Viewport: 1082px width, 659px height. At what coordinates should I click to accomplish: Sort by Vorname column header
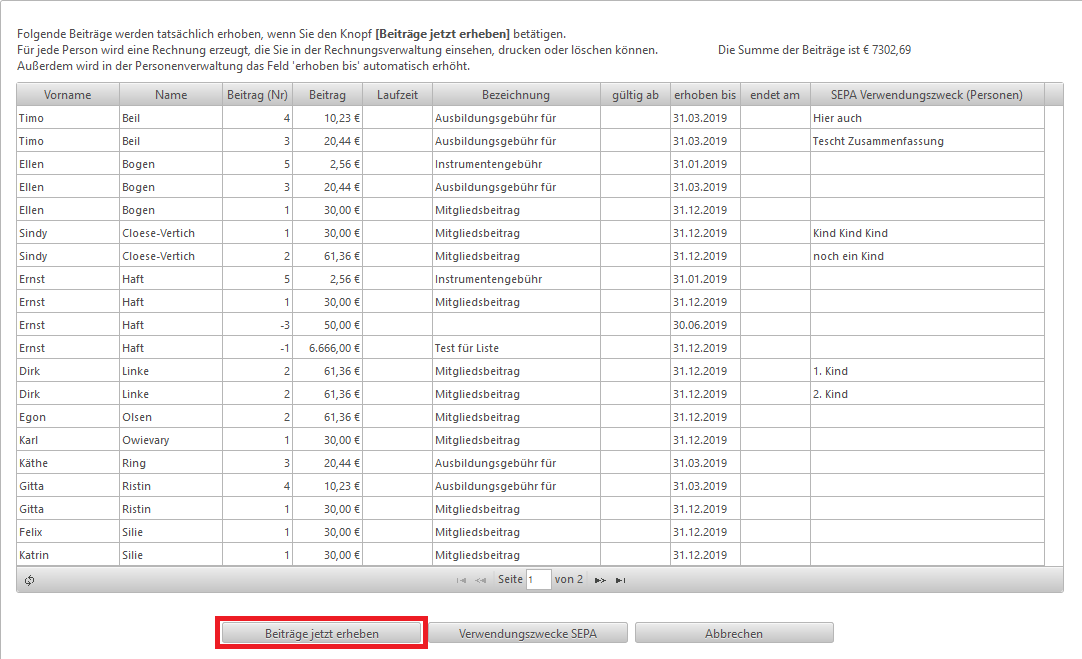(x=68, y=95)
